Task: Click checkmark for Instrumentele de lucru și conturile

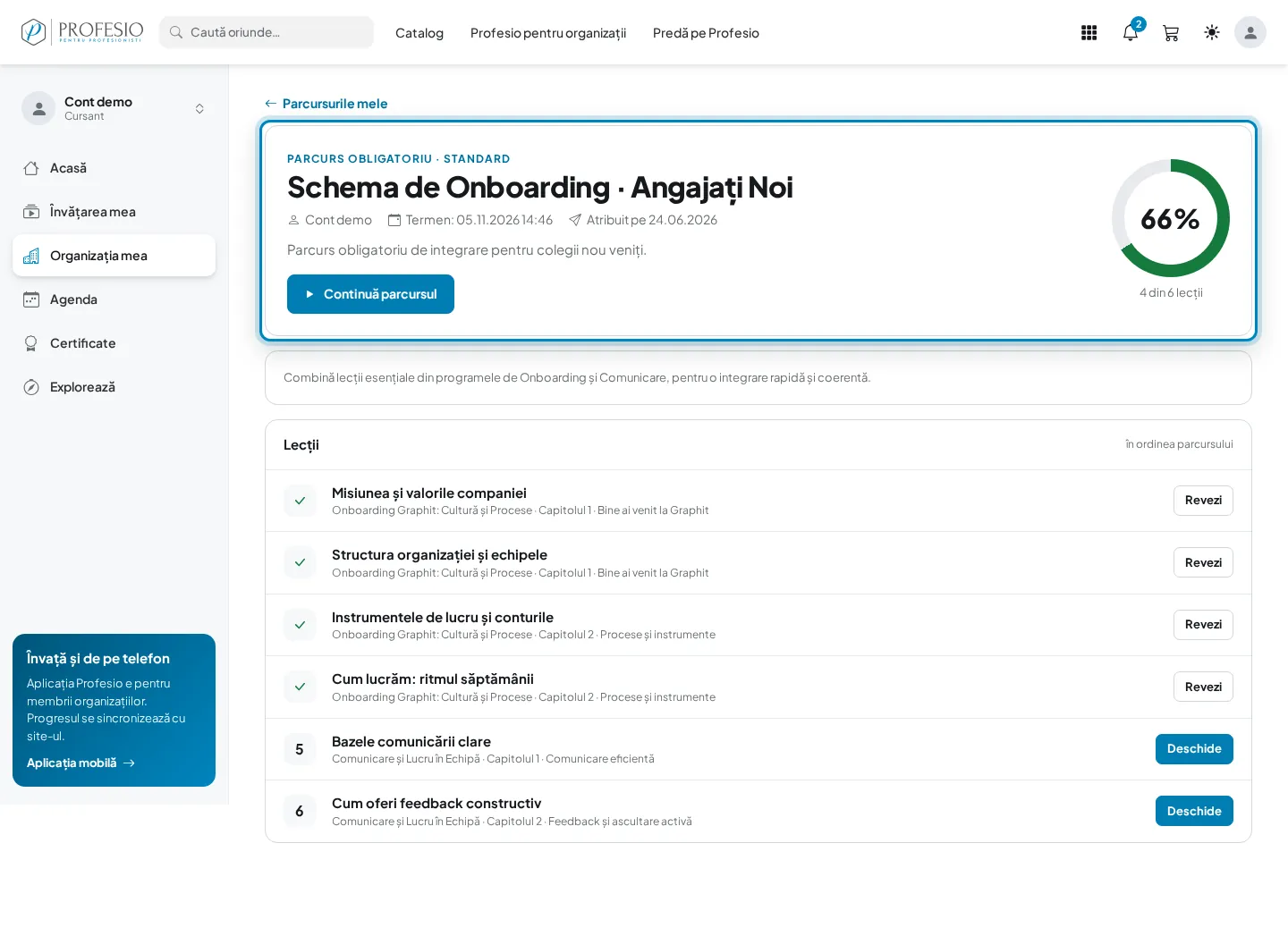Action: [x=300, y=625]
